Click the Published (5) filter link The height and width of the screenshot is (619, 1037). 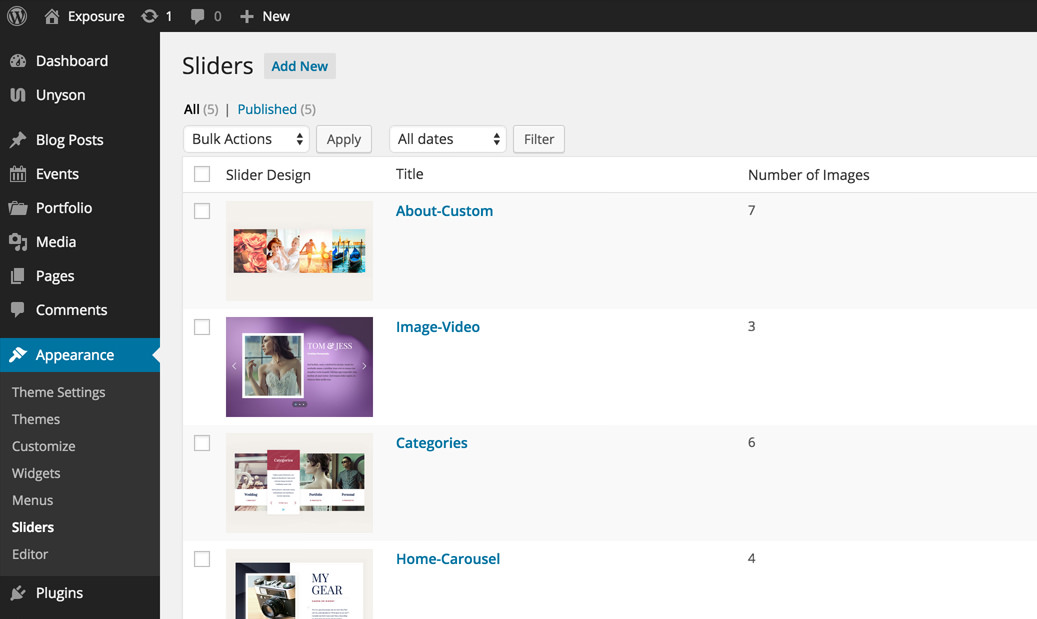point(276,109)
